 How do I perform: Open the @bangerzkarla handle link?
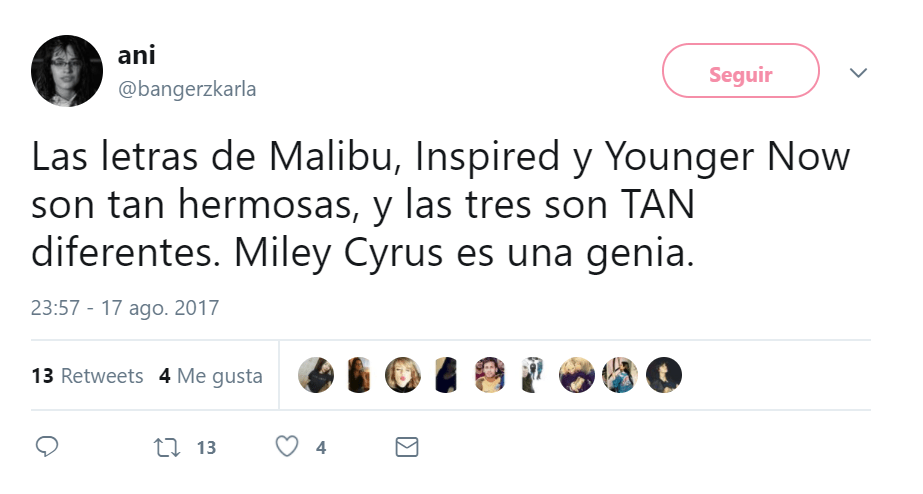(x=187, y=89)
